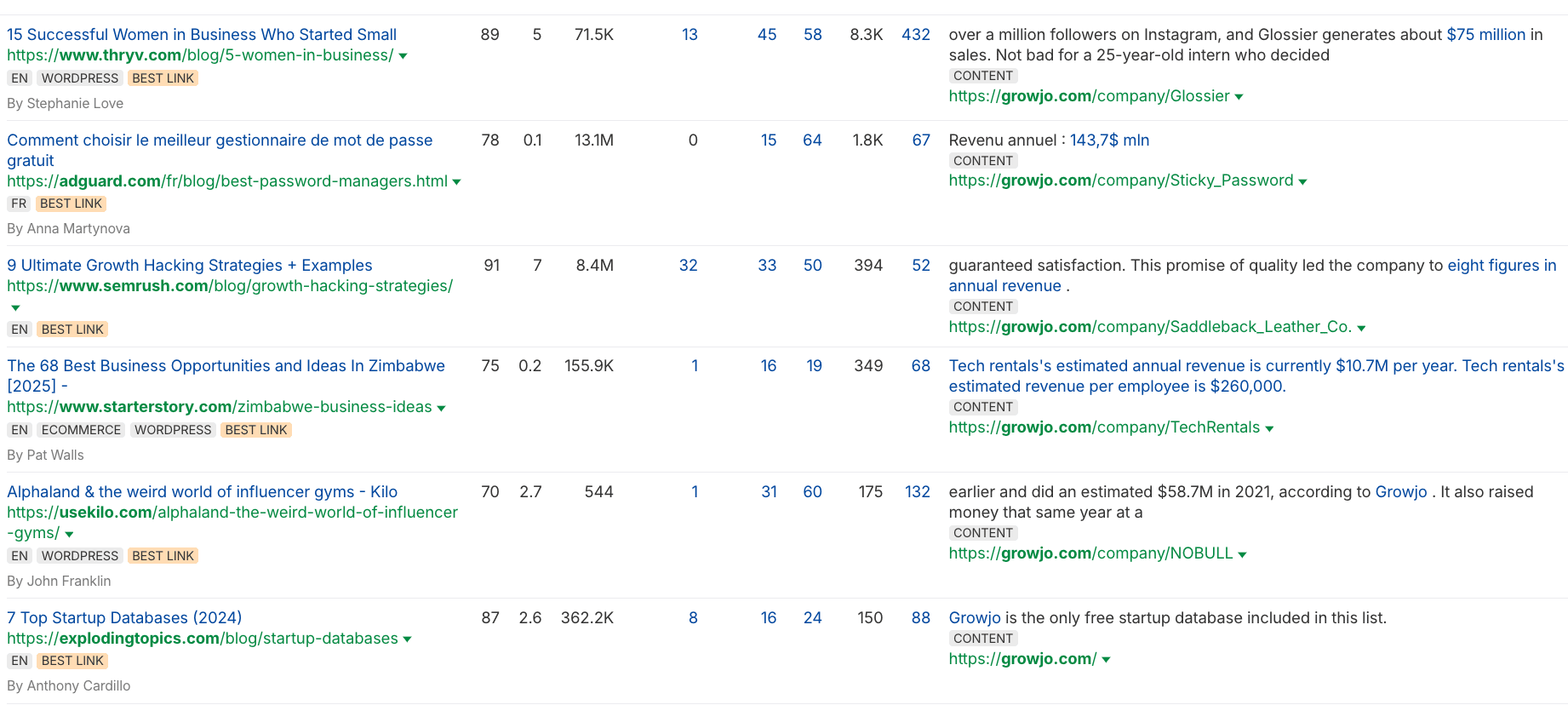
Task: Click value 64 in adguard row
Action: (x=812, y=140)
